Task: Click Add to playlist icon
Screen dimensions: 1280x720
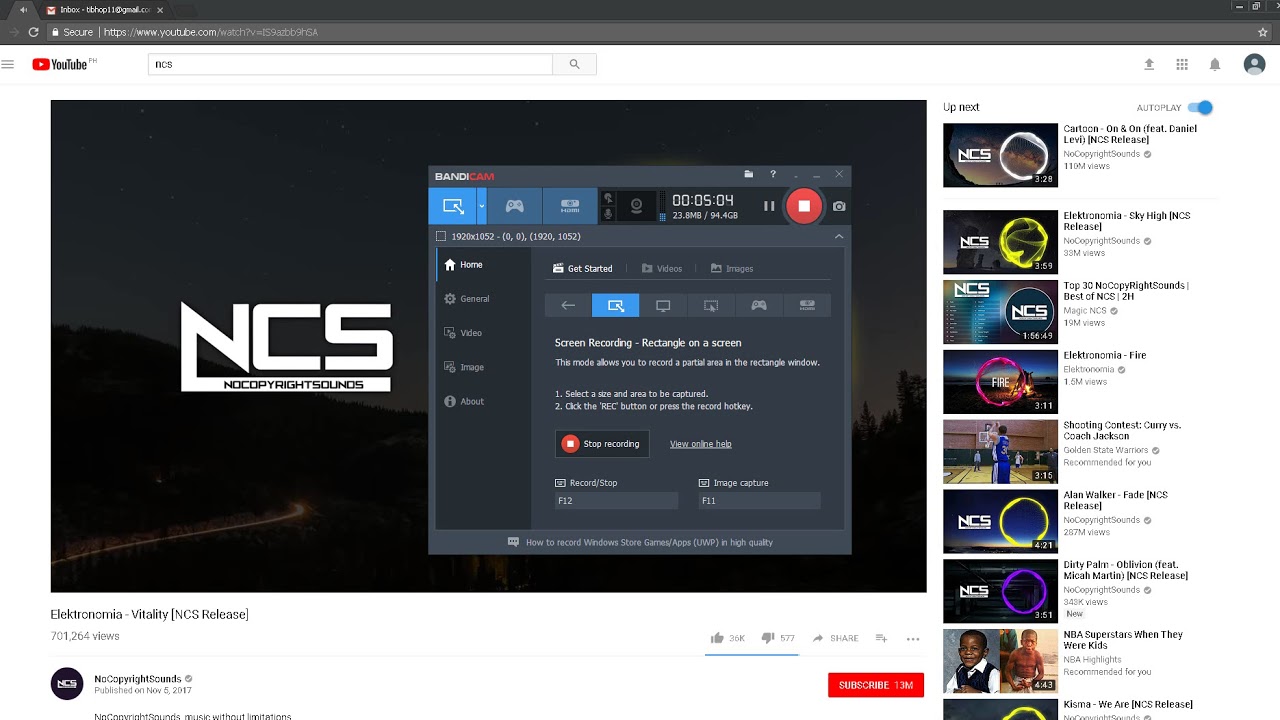Action: pos(881,638)
